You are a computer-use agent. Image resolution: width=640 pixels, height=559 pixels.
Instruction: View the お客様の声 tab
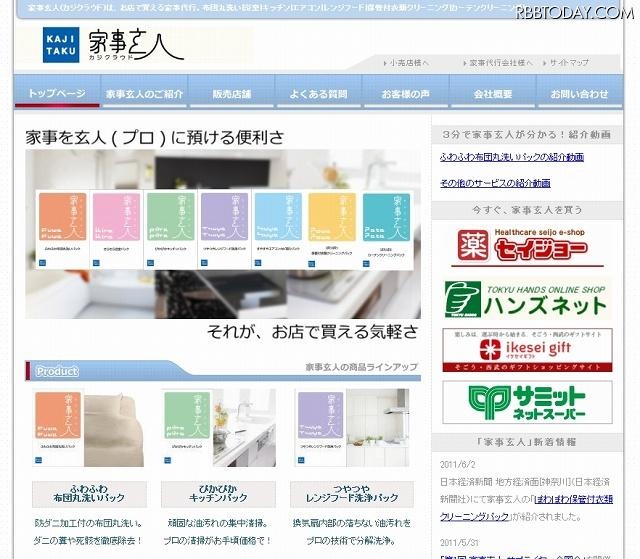[406, 94]
